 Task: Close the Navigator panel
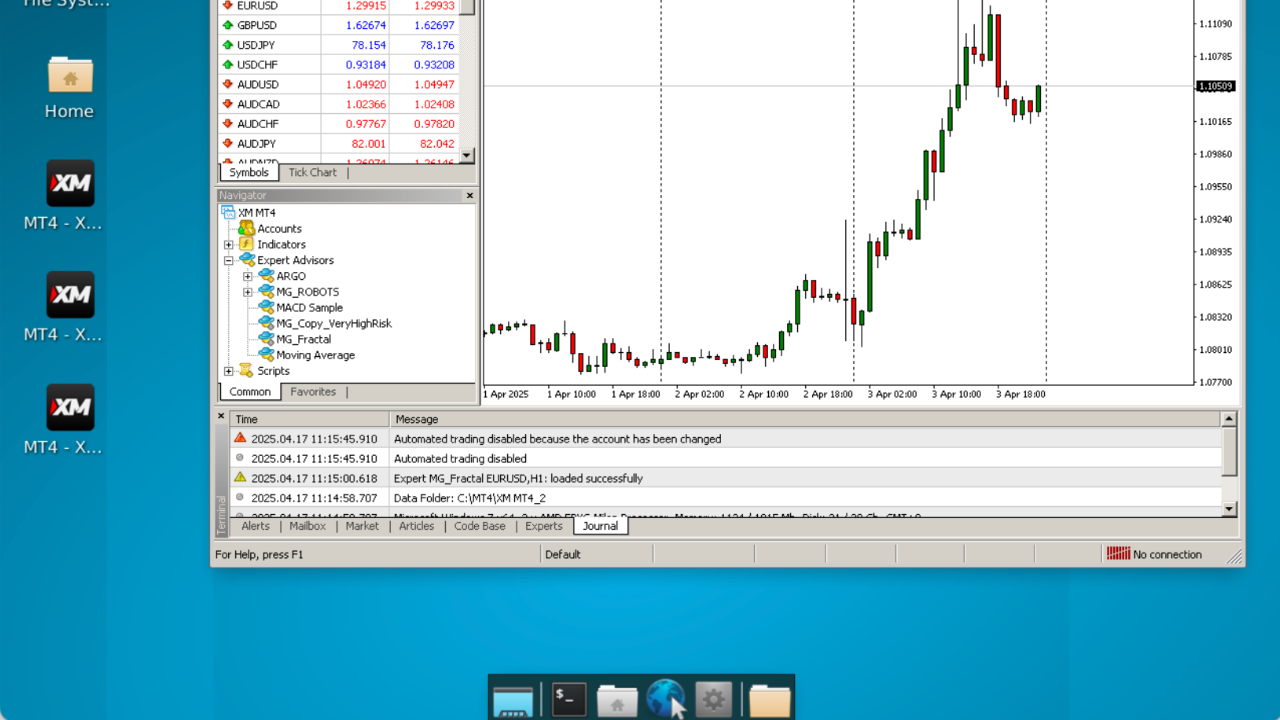(470, 196)
